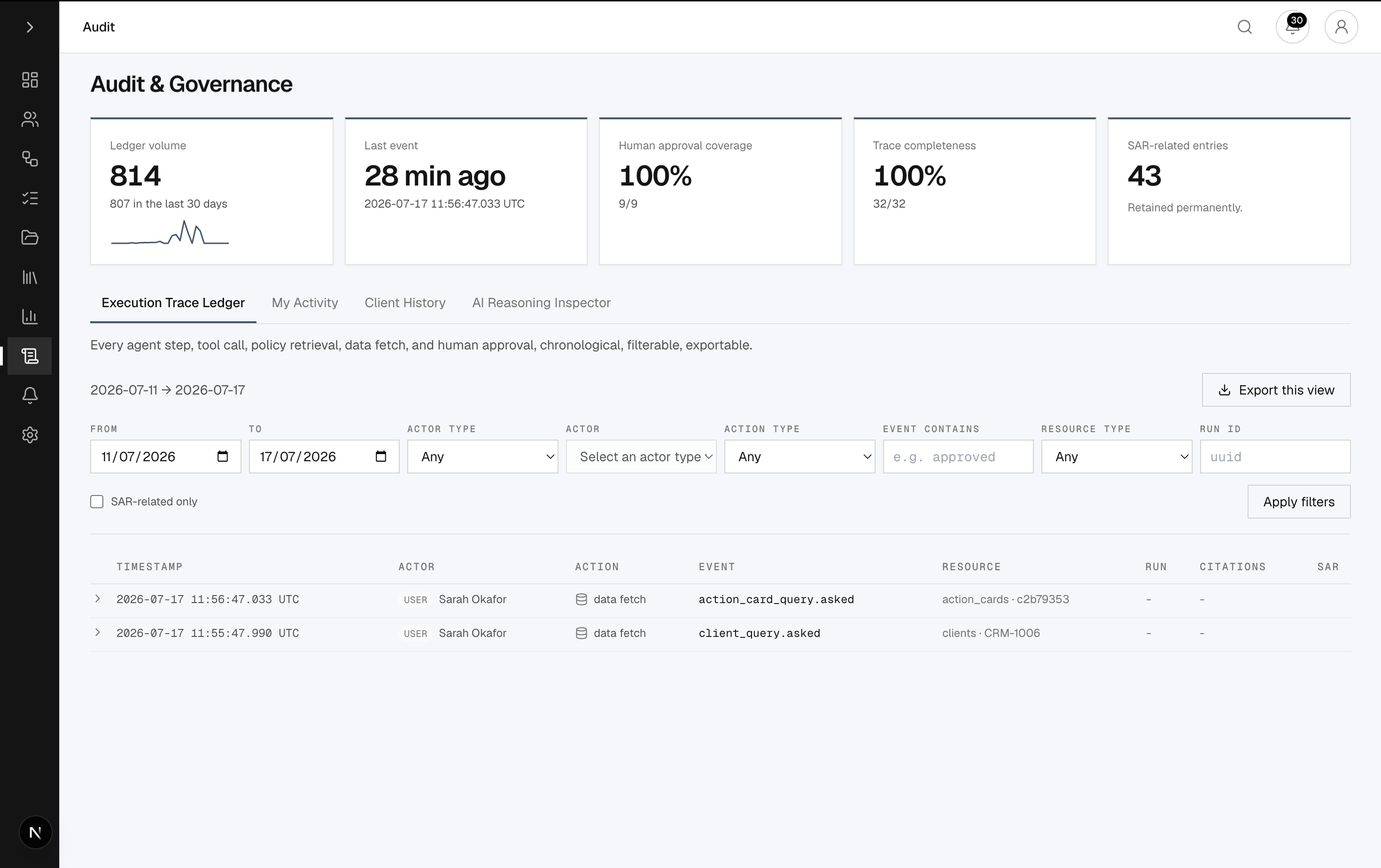
Task: Click the database icon in client_query.asked row
Action: [581, 634]
